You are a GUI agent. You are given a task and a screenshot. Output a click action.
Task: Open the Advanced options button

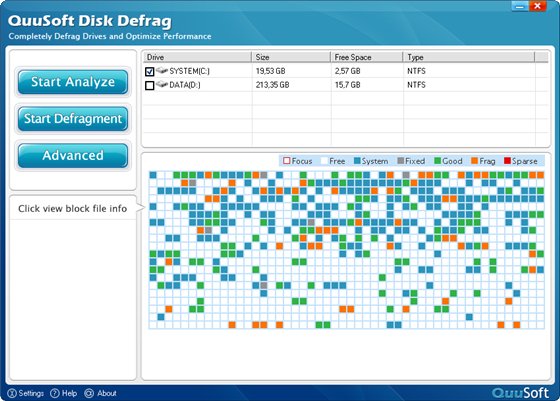click(x=73, y=155)
